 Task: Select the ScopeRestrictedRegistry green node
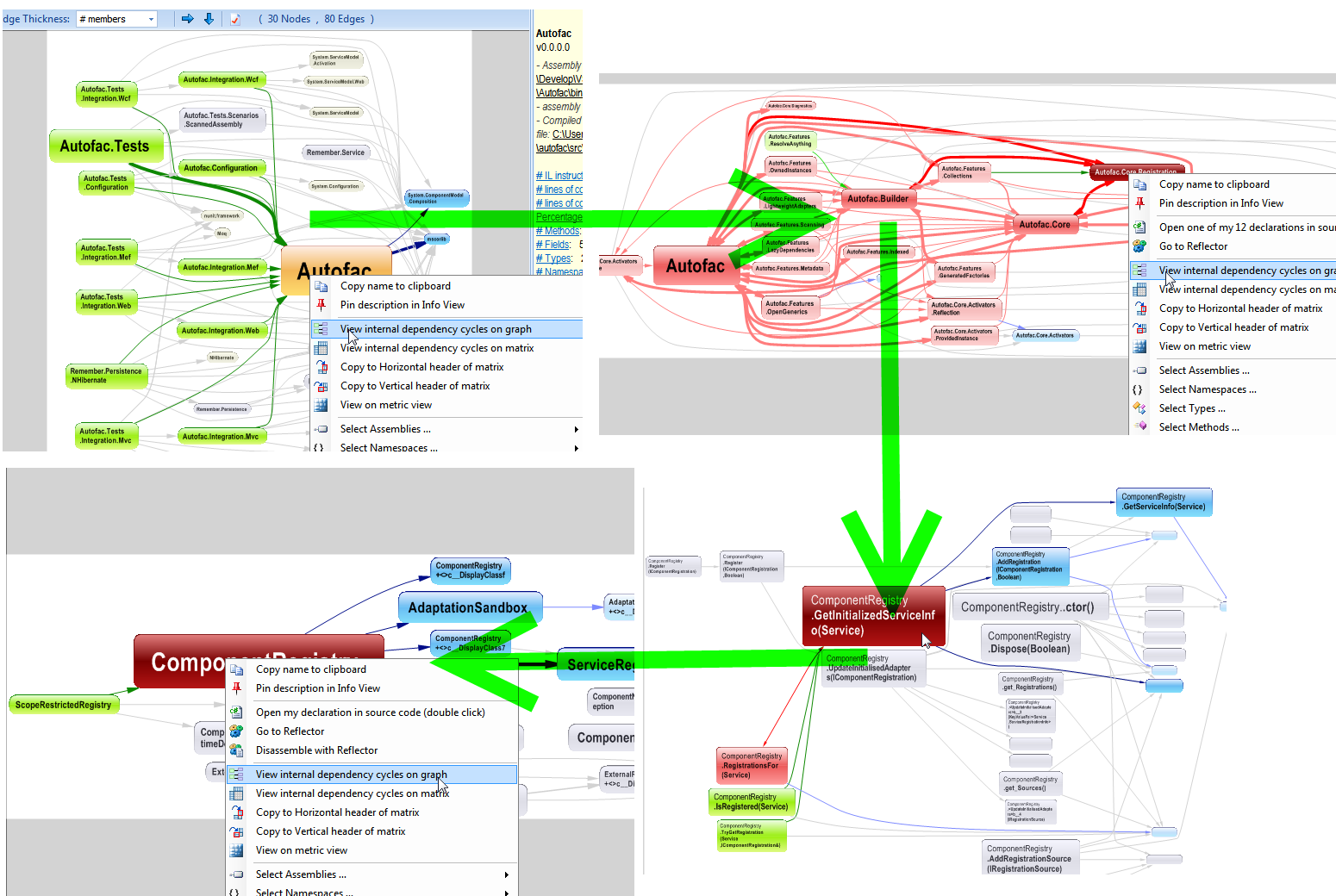click(x=63, y=705)
